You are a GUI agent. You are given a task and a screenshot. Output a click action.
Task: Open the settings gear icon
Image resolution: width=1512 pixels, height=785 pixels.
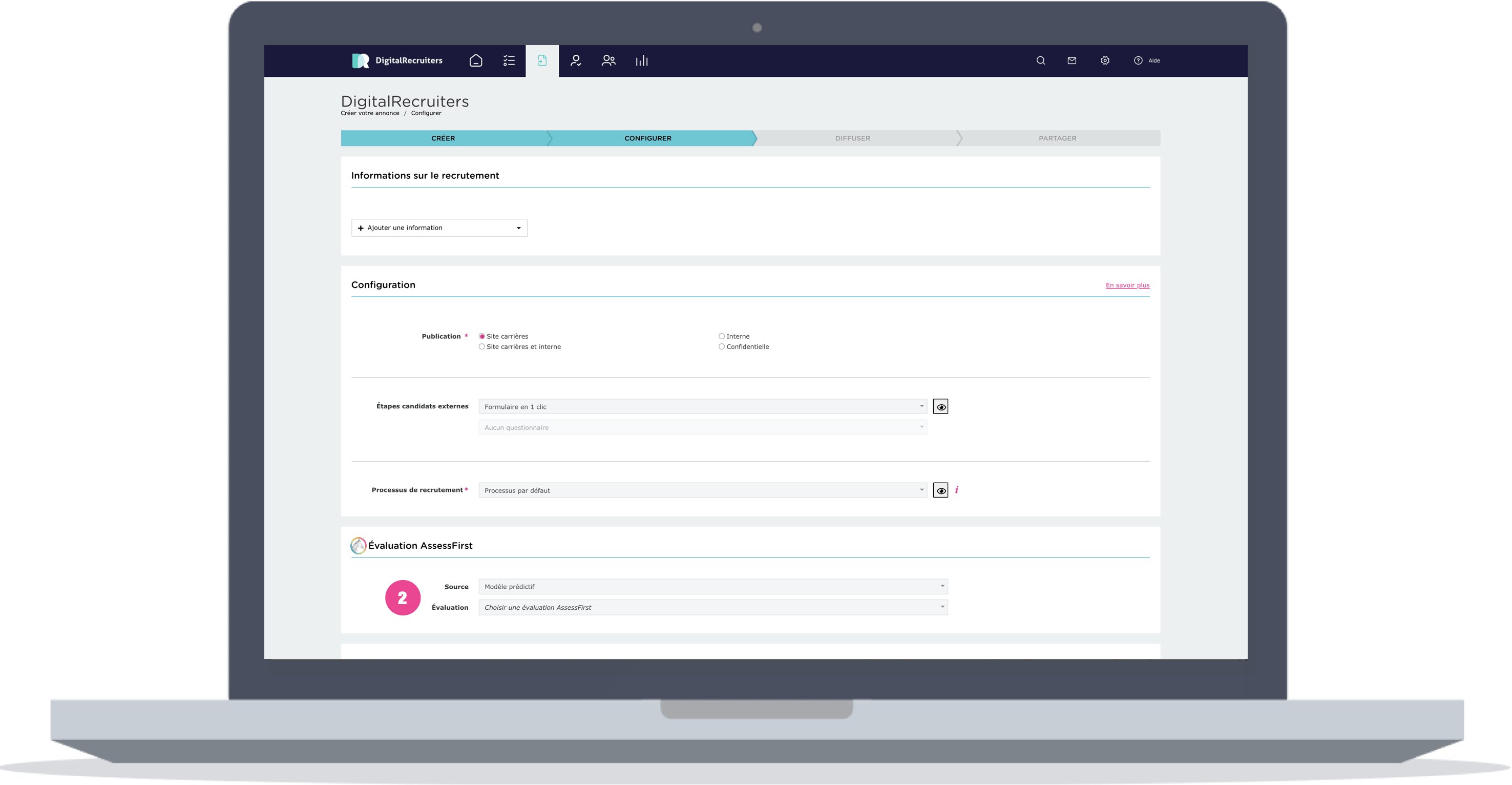pos(1105,60)
